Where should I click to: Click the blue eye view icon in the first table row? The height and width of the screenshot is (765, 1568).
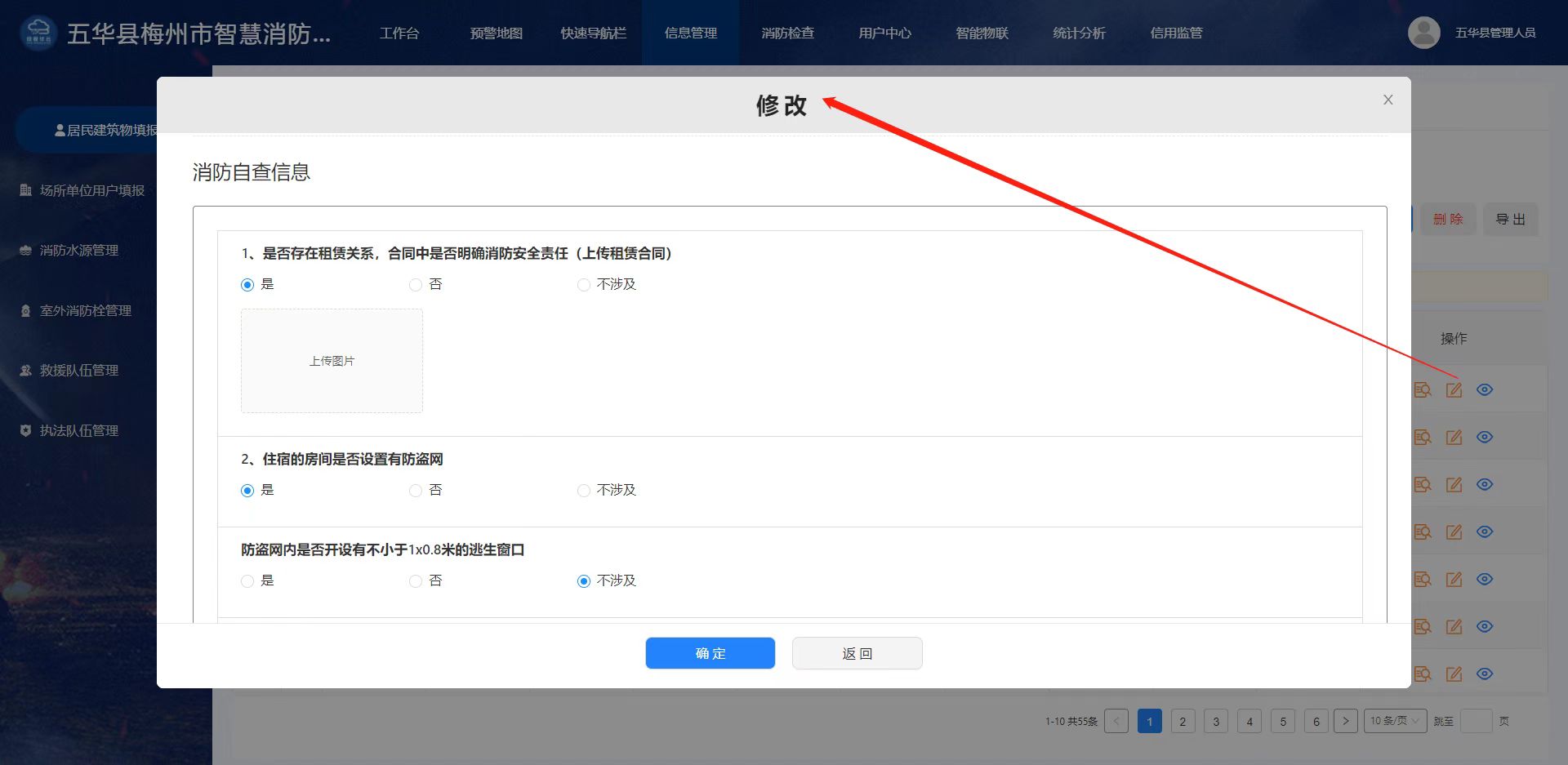tap(1485, 390)
